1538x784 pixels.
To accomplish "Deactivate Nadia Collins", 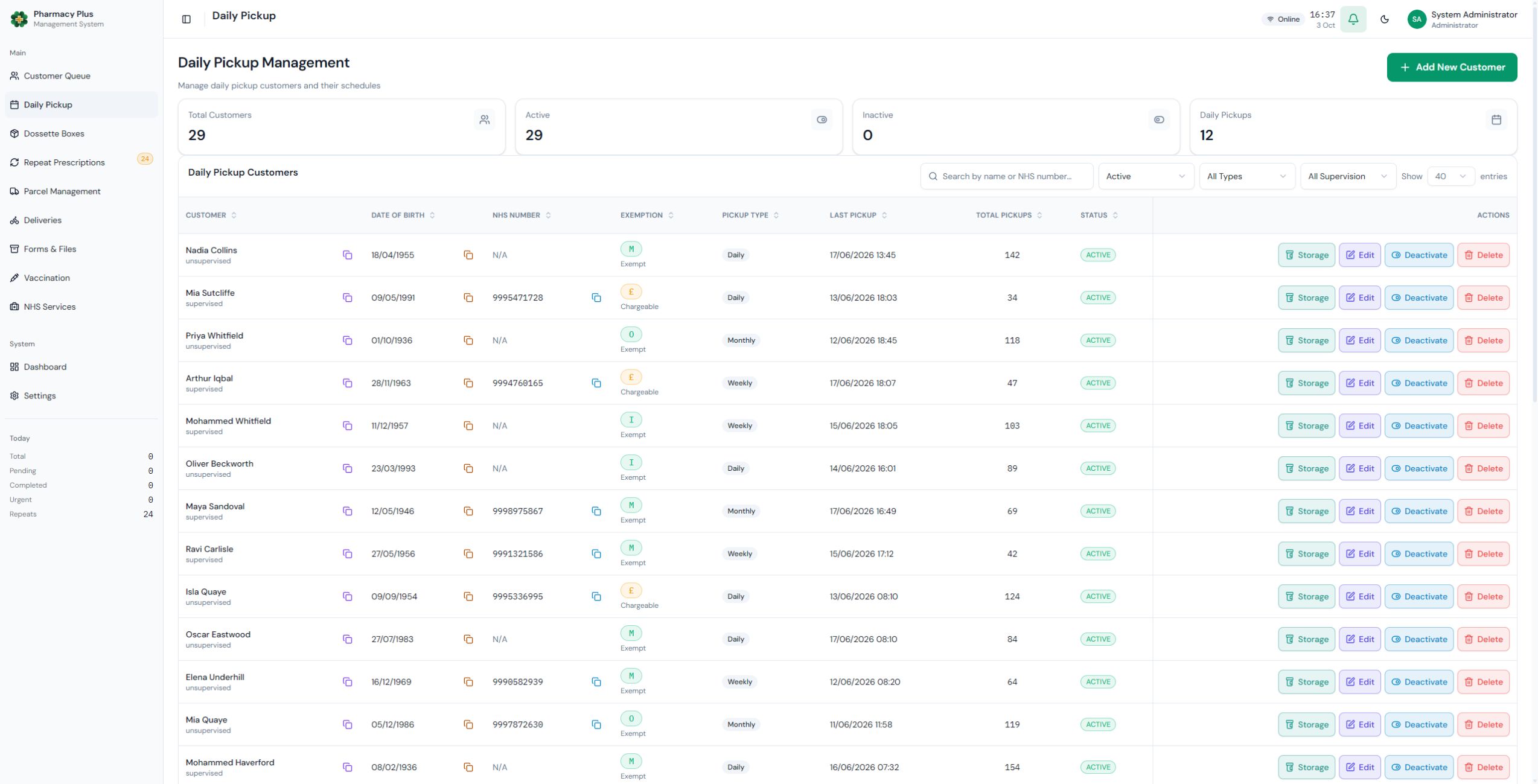I will 1419,255.
